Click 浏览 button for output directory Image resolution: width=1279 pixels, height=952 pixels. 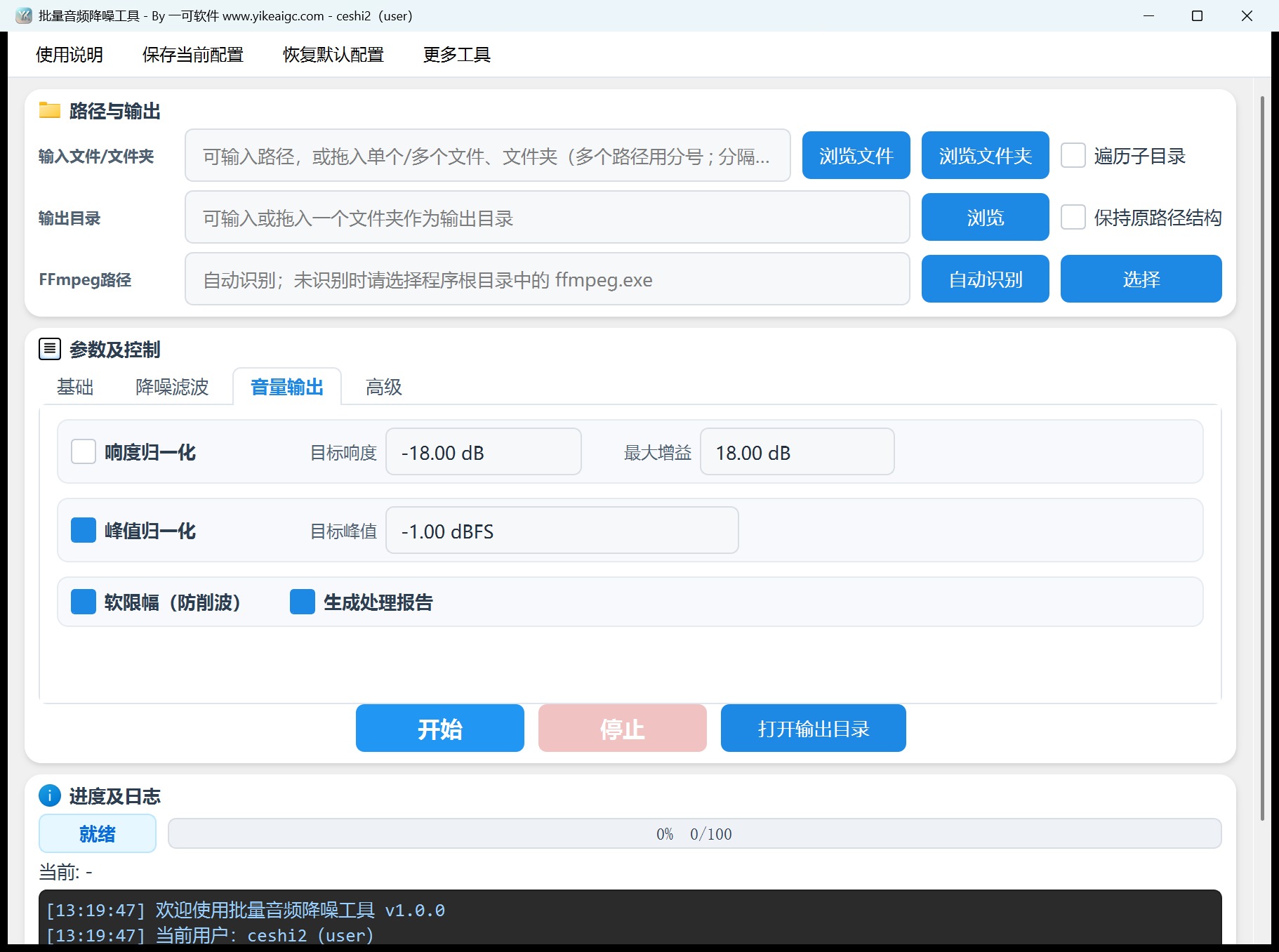point(986,217)
